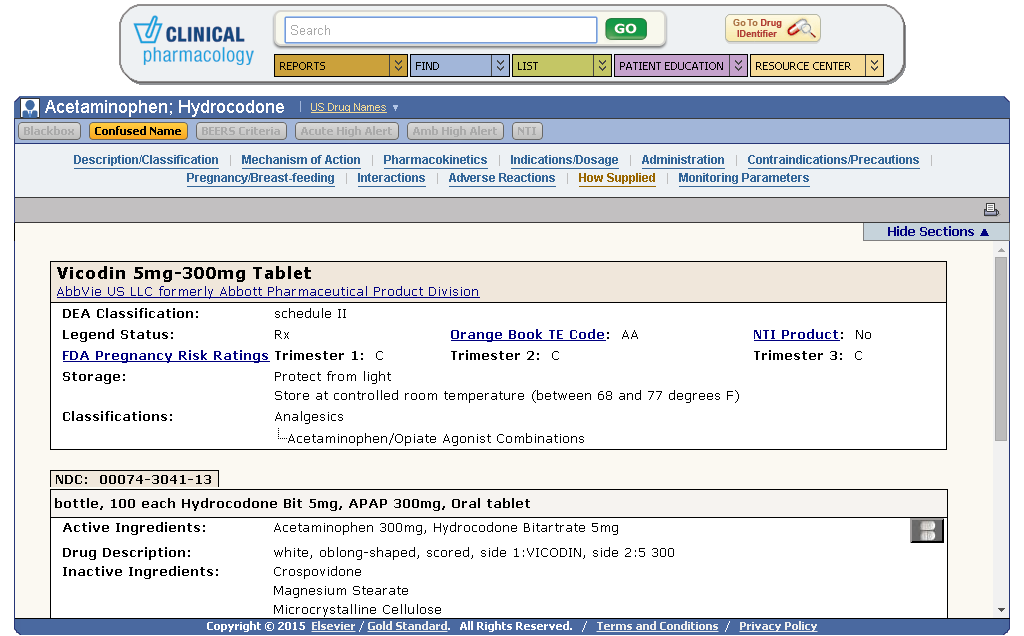Open the FIND dropdown menu
Viewport: 1024px width, 636px height.
(x=460, y=66)
